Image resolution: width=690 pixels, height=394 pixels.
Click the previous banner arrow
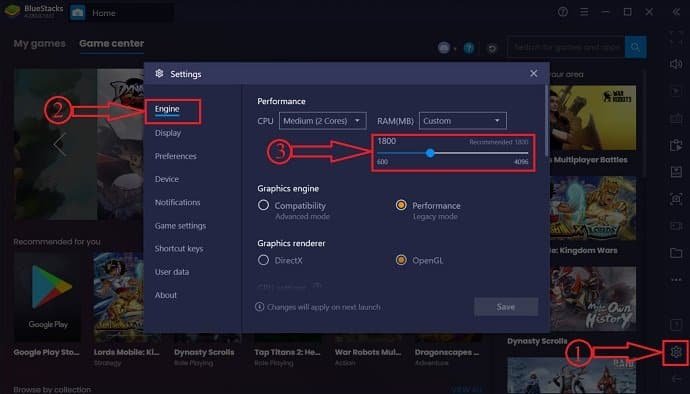(59, 144)
